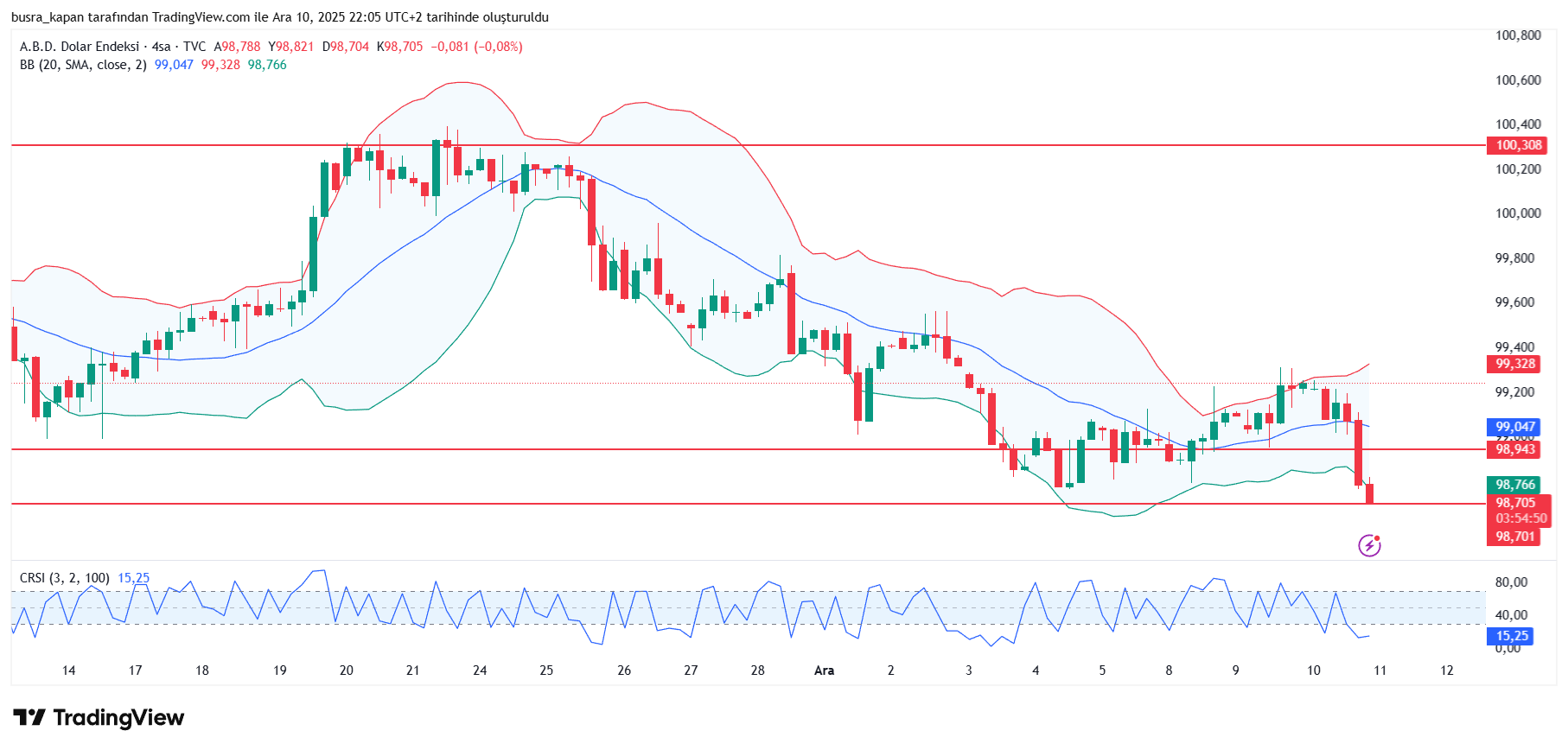Select the red 99,328 upper band label
Screen dimensions: 1568x750
[1515, 364]
